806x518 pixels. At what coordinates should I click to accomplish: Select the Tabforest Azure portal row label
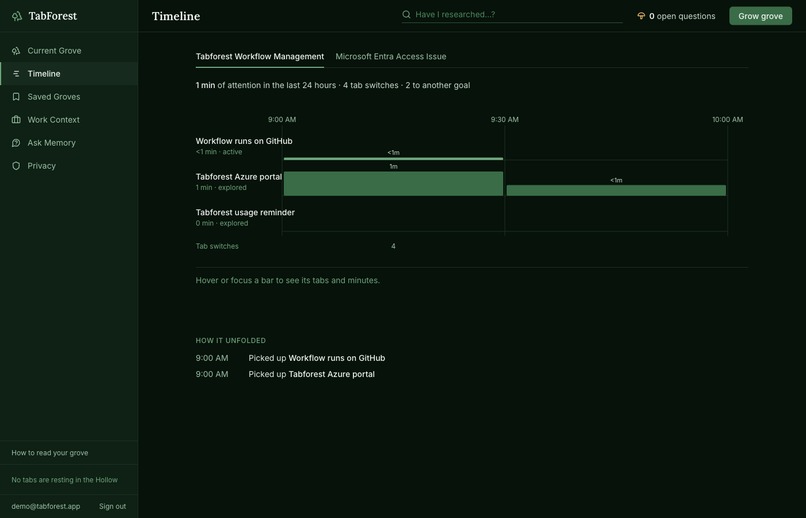[x=239, y=176]
